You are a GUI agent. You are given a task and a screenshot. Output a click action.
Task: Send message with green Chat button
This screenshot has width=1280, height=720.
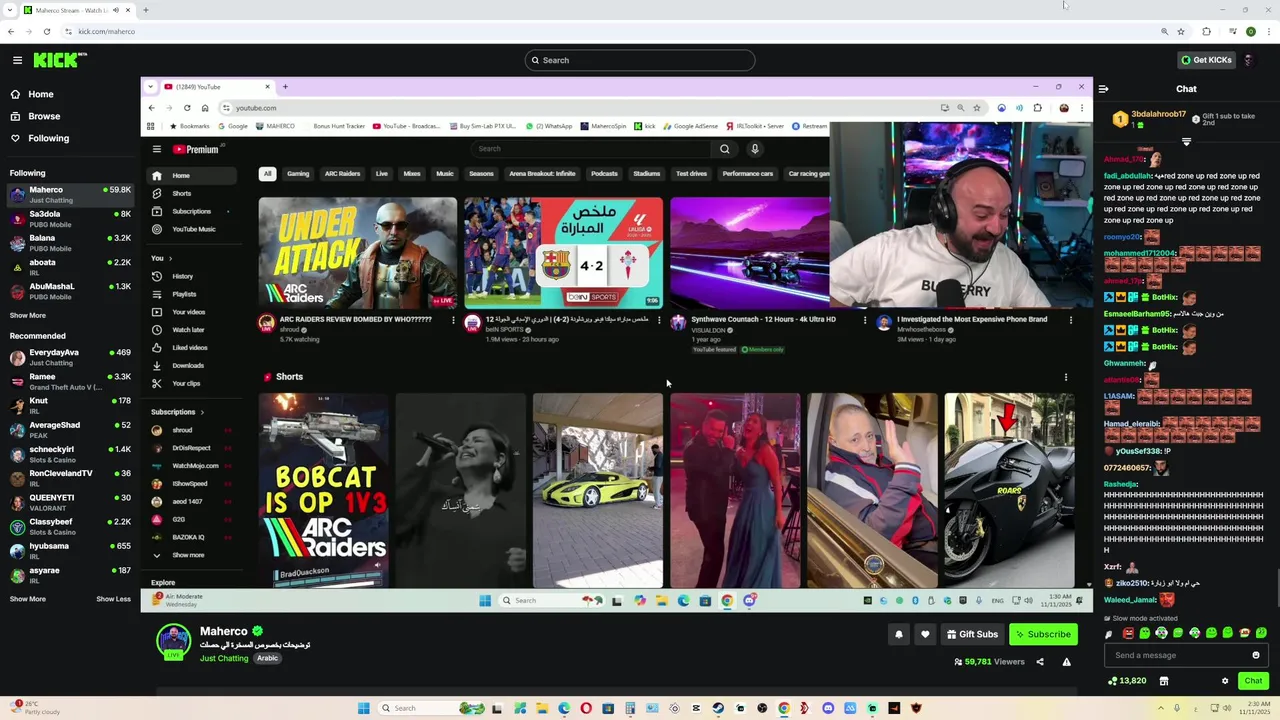(x=1253, y=681)
